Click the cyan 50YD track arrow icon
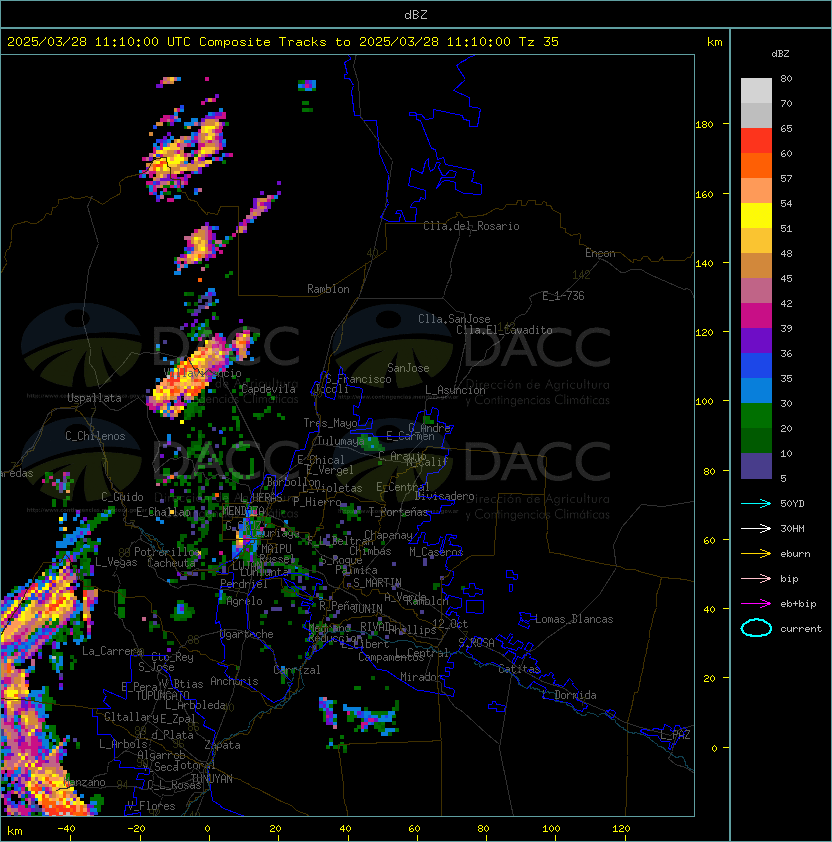 point(756,503)
